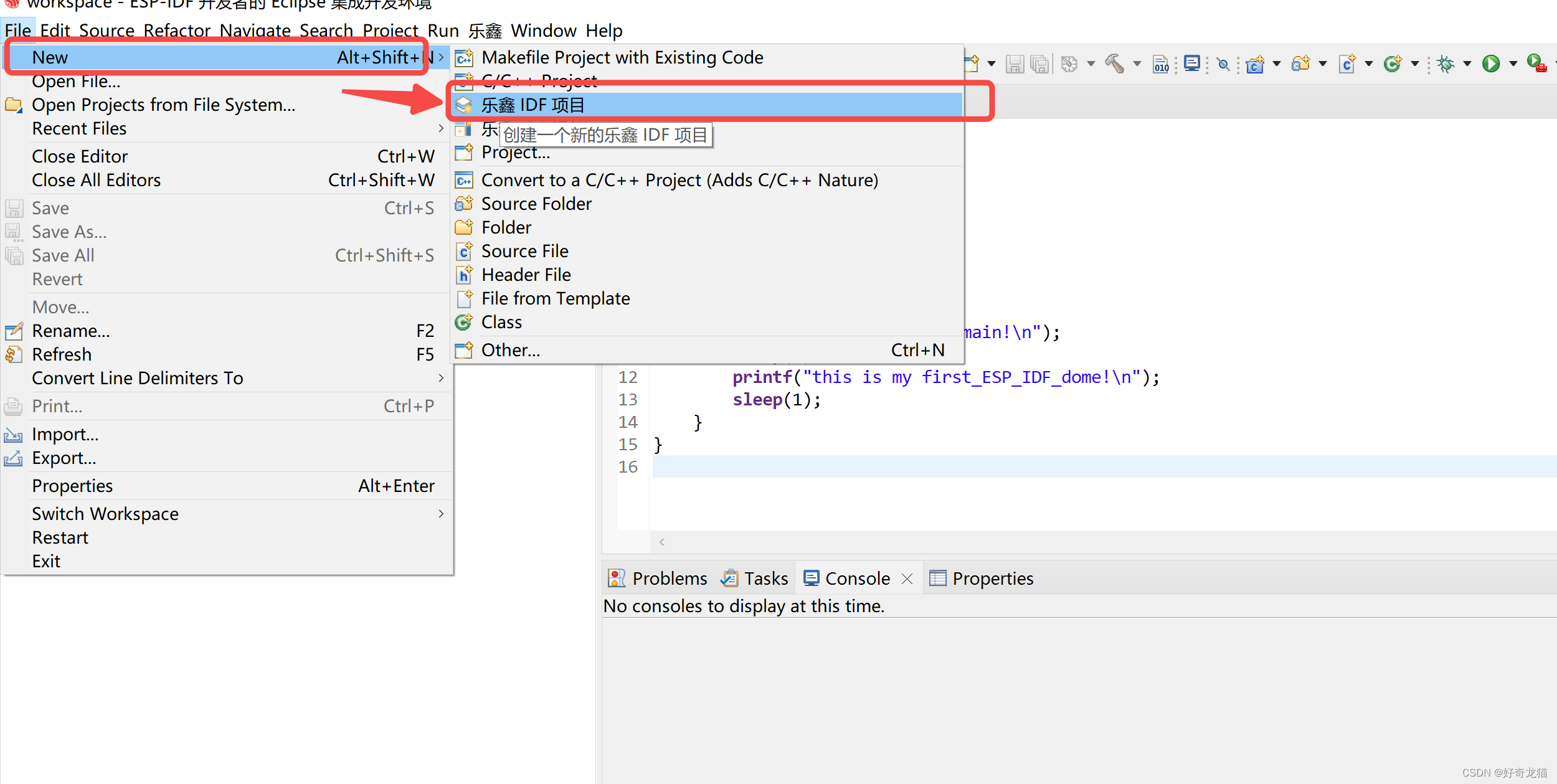Open the Window menu
Screen dimensions: 1557x784
point(544,31)
